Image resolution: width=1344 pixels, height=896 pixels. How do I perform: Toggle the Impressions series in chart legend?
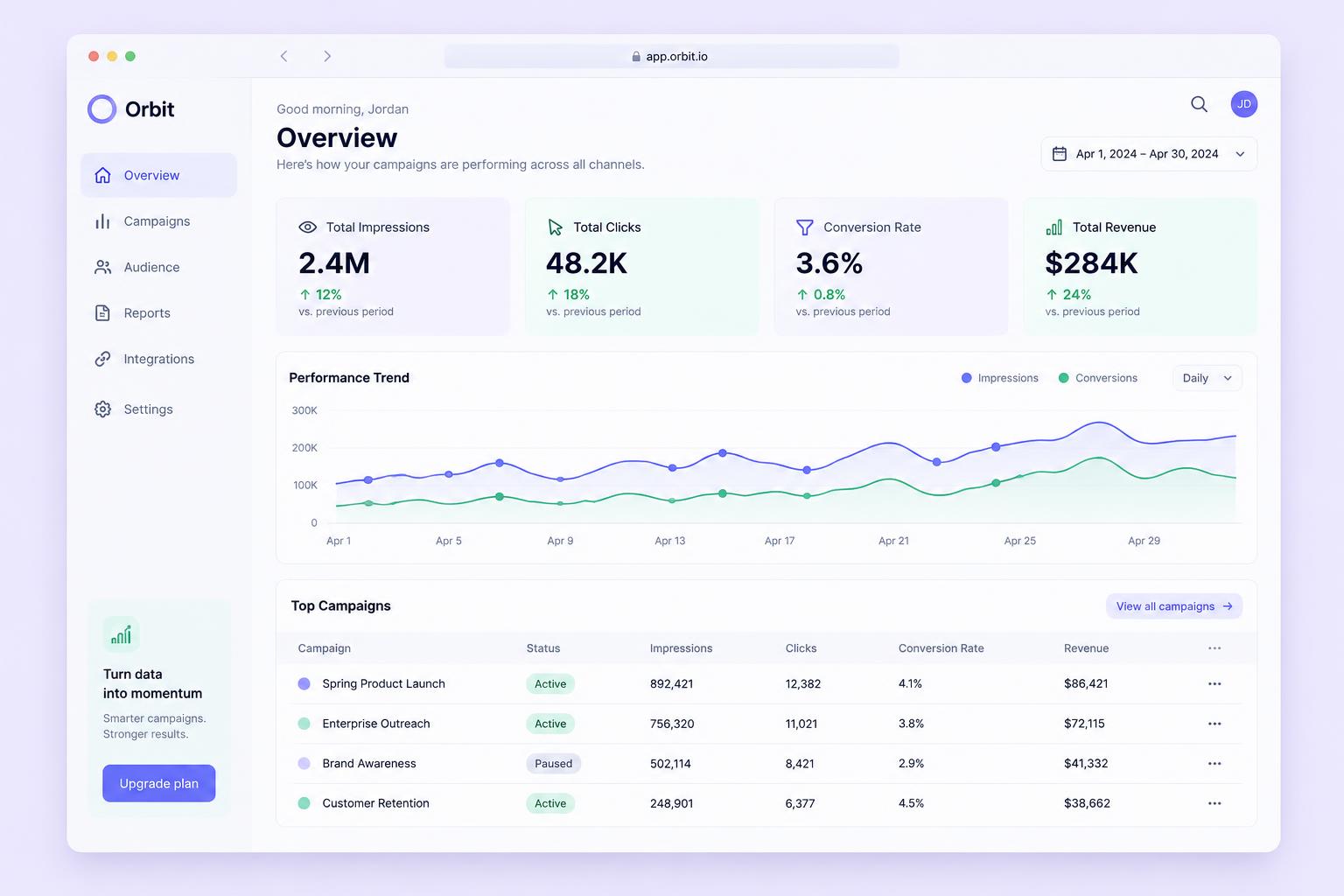pyautogui.click(x=1000, y=378)
